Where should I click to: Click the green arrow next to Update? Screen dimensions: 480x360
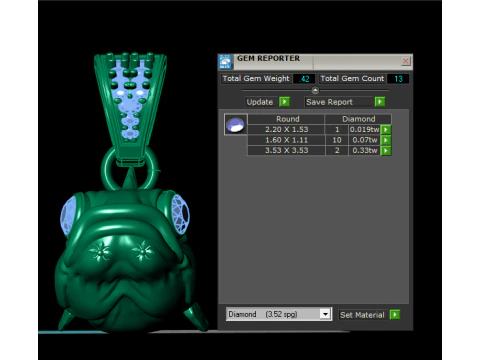tap(284, 102)
